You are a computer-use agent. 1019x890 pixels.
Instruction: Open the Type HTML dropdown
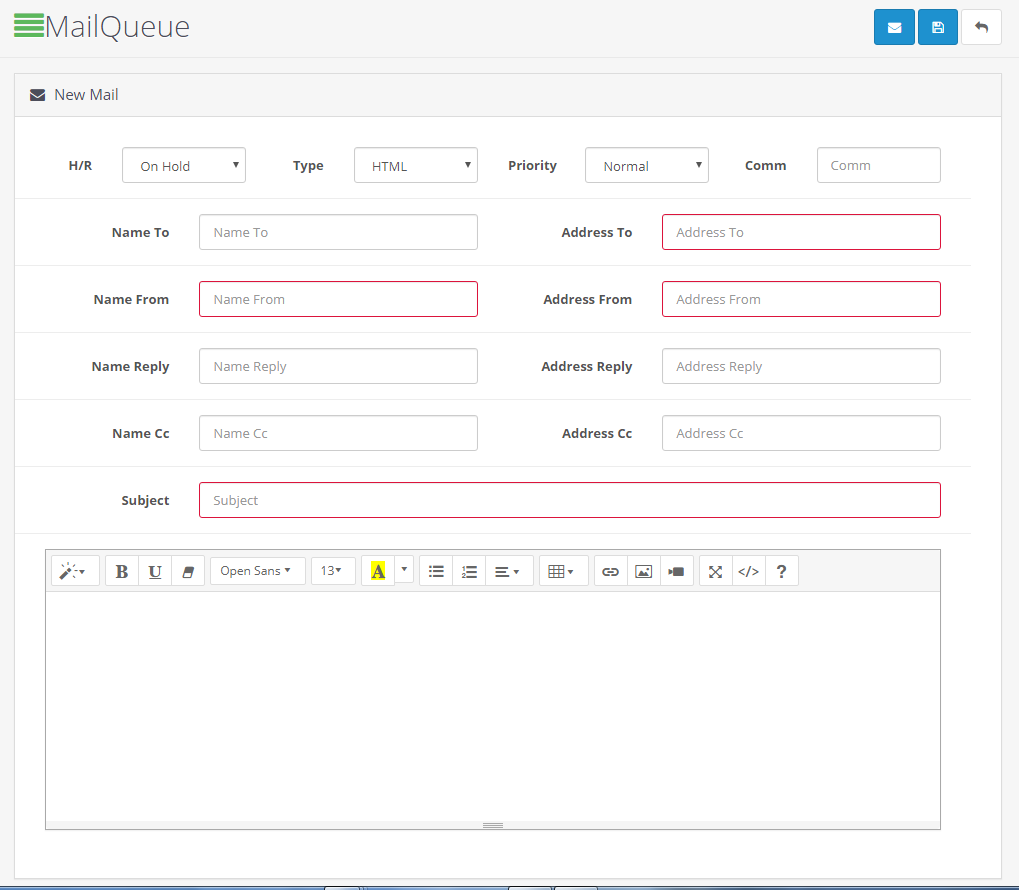coord(416,165)
